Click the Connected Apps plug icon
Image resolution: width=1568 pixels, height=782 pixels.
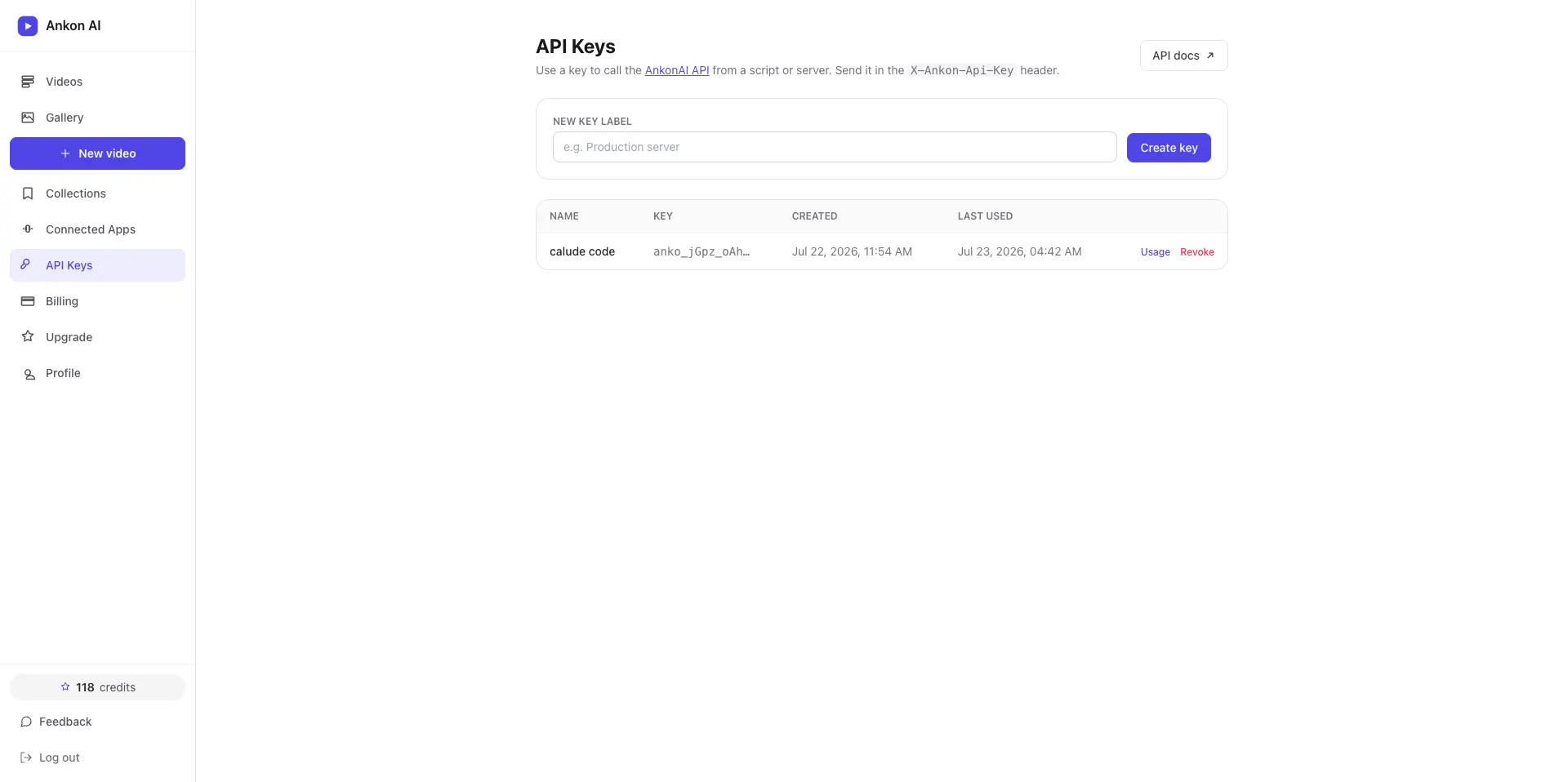pyautogui.click(x=28, y=229)
